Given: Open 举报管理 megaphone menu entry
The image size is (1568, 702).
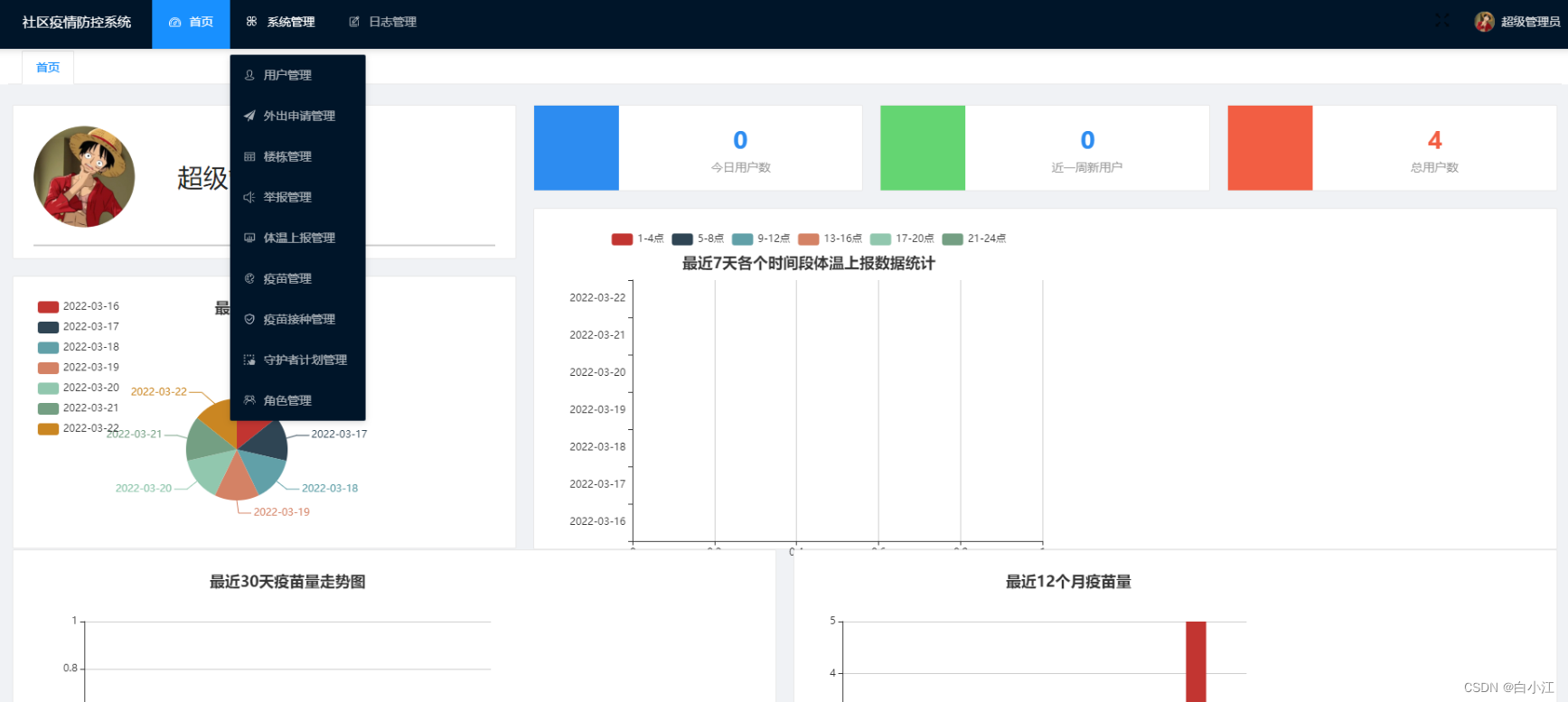Looking at the screenshot, I should tap(297, 197).
